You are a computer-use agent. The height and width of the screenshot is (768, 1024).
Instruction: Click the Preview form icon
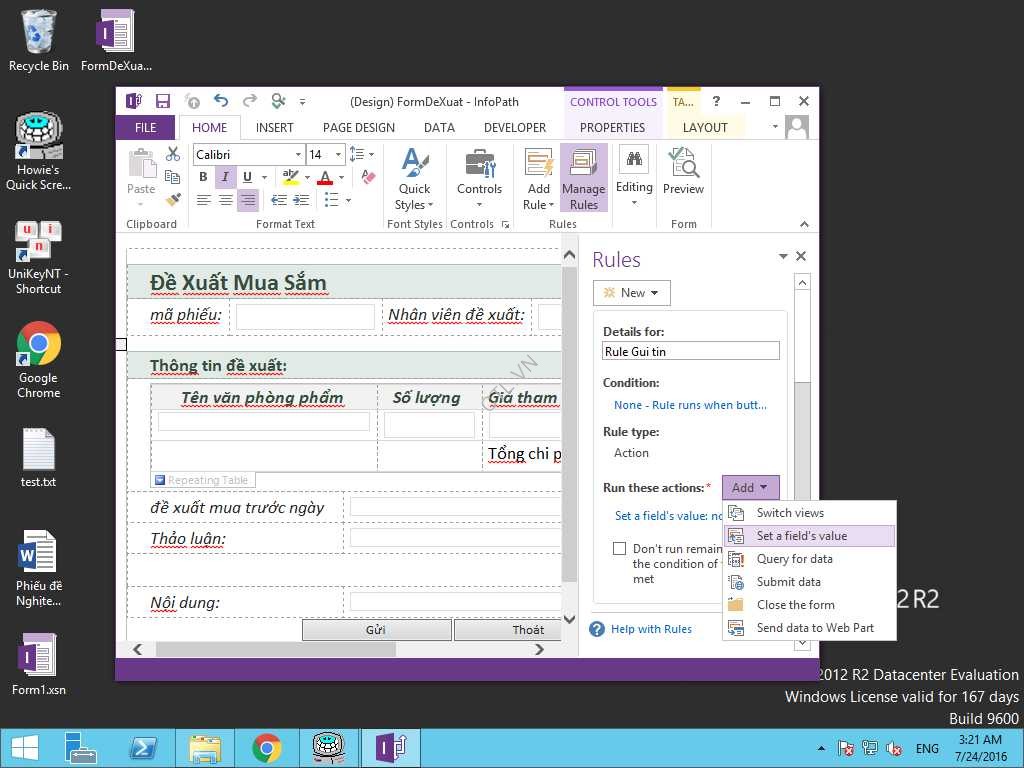coord(683,172)
